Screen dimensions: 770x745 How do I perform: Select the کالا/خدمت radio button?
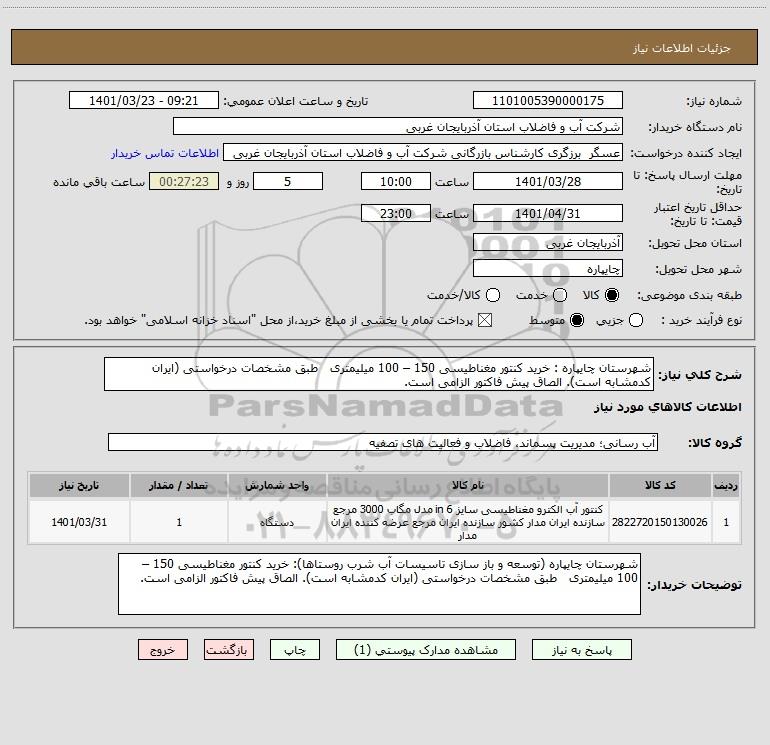[493, 295]
